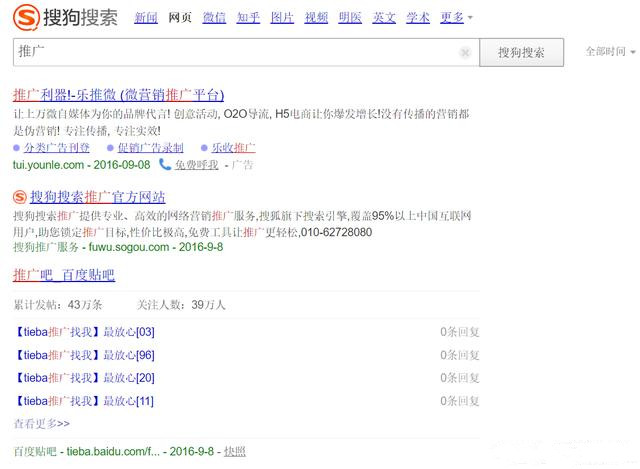Image resolution: width=640 pixels, height=469 pixels.
Task: Switch to the 知乎 tab
Action: pyautogui.click(x=248, y=18)
